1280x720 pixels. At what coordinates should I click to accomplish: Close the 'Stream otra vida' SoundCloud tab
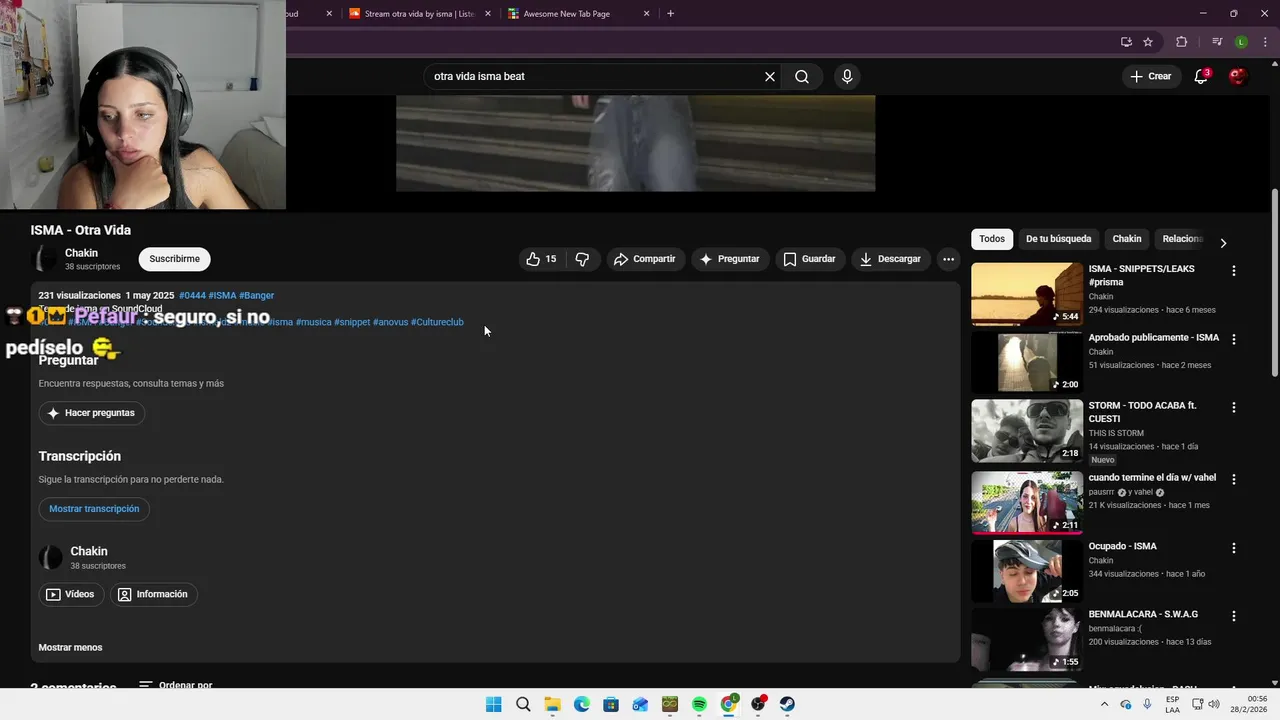pos(488,14)
